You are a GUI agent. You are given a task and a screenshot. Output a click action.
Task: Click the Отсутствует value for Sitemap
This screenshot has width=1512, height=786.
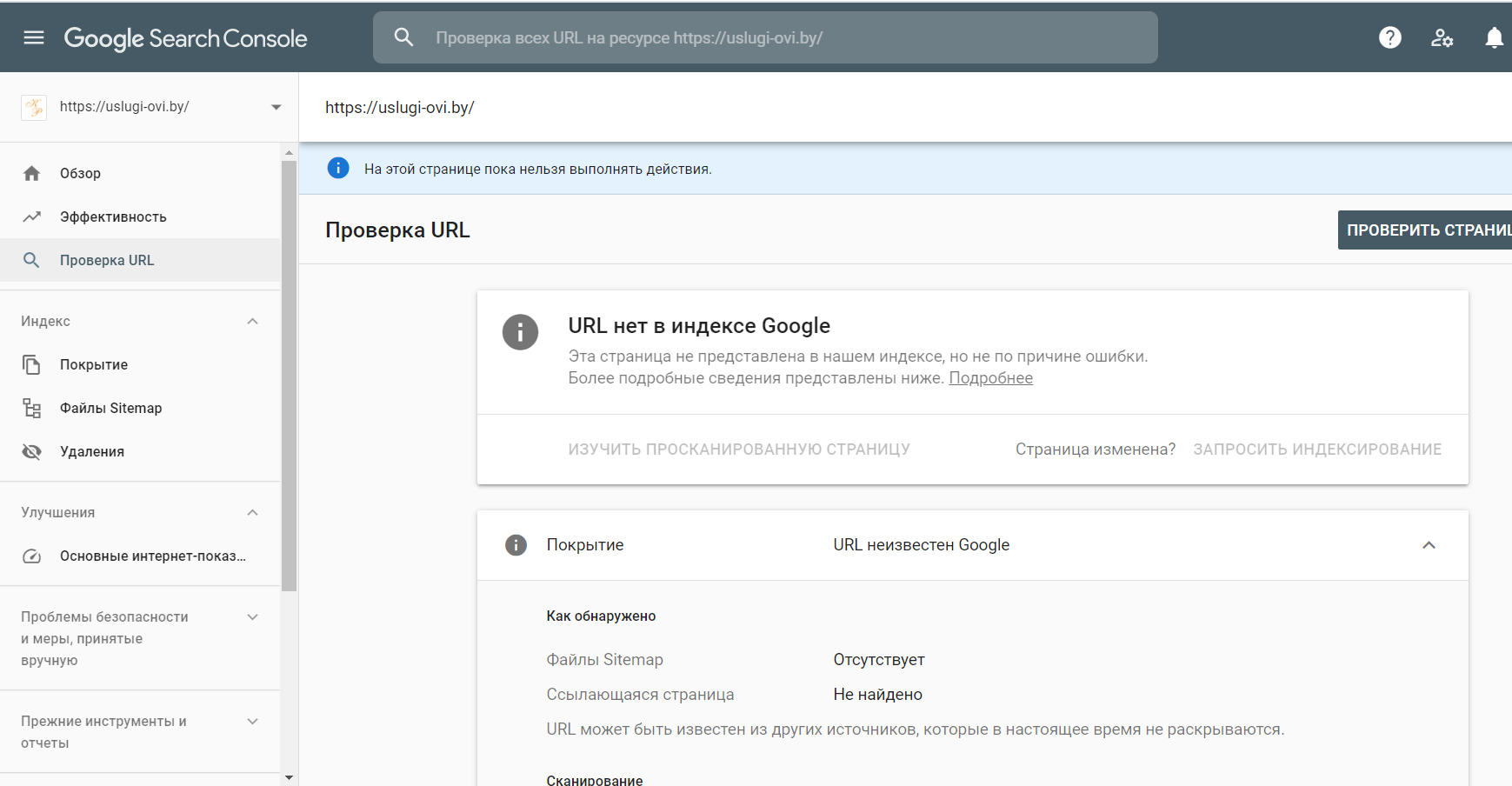coord(879,660)
